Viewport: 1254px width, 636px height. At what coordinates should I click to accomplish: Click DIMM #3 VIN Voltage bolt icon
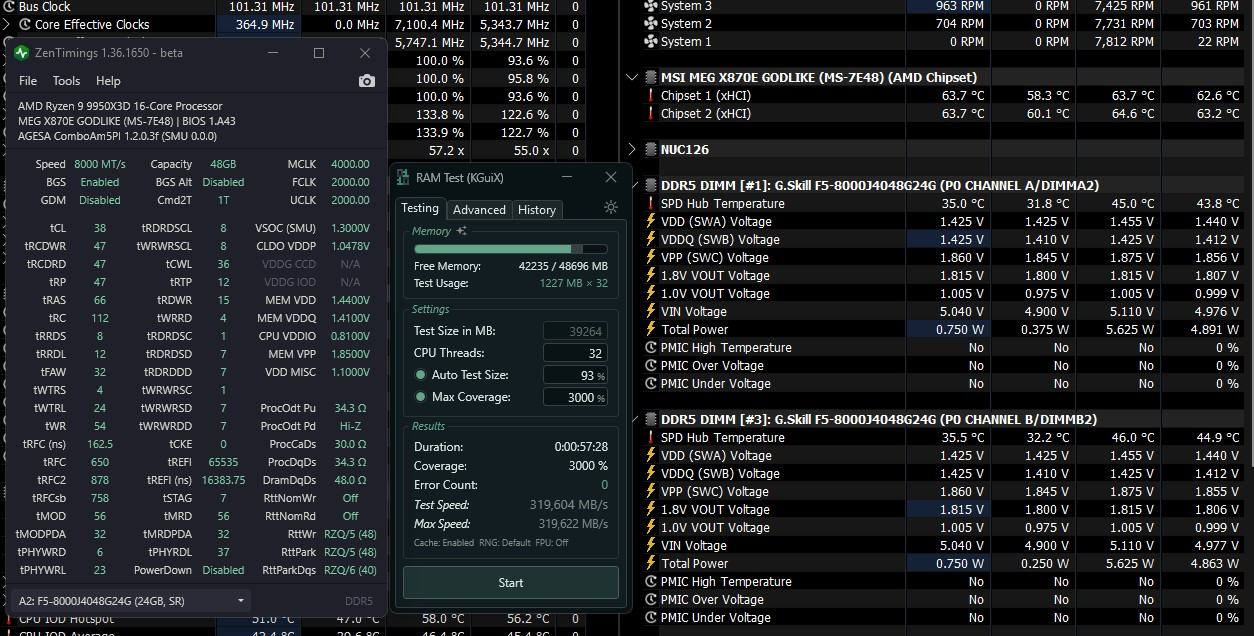(651, 545)
